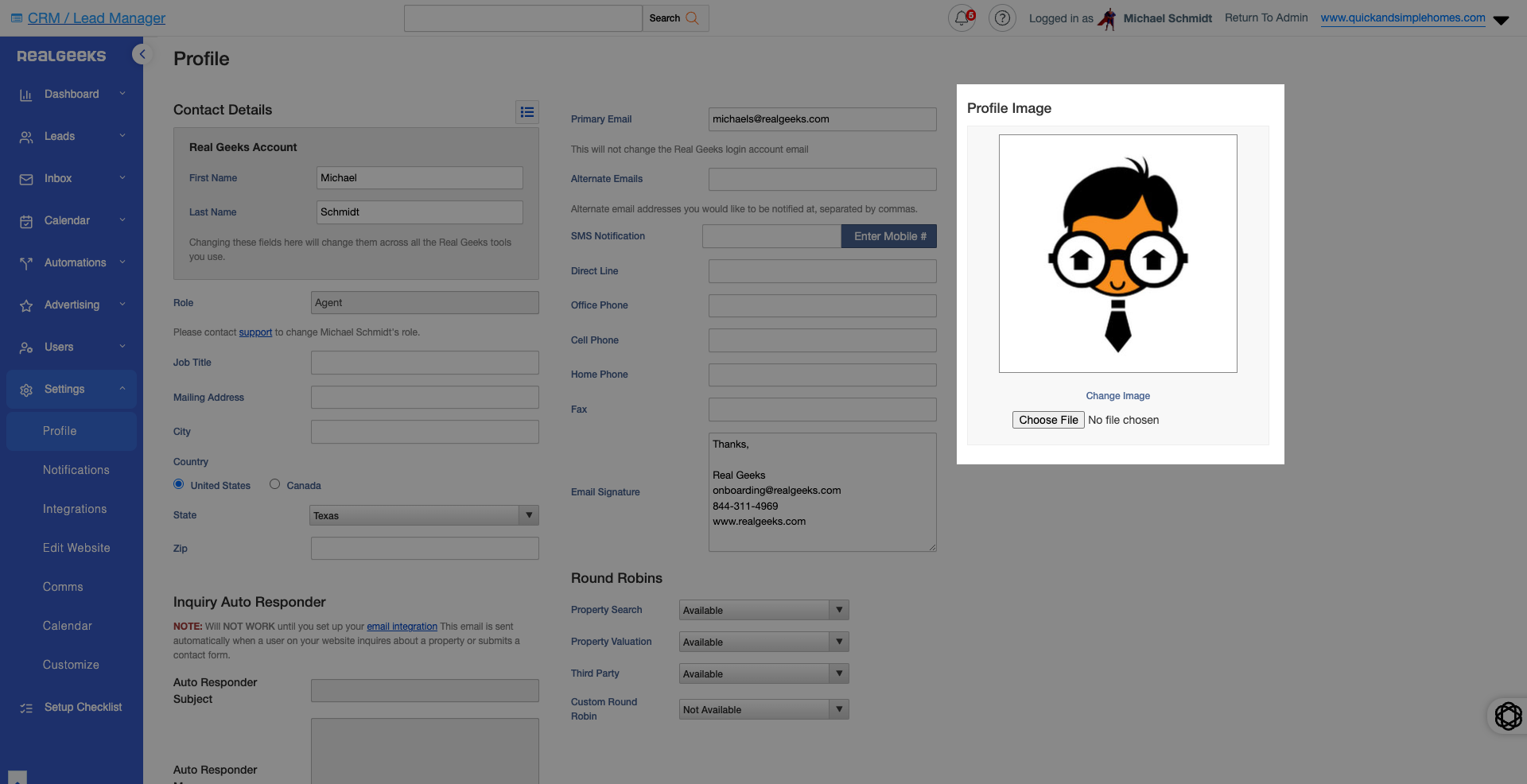The height and width of the screenshot is (784, 1527).
Task: Click the Setup Checklist list icon
Action: tap(25, 708)
